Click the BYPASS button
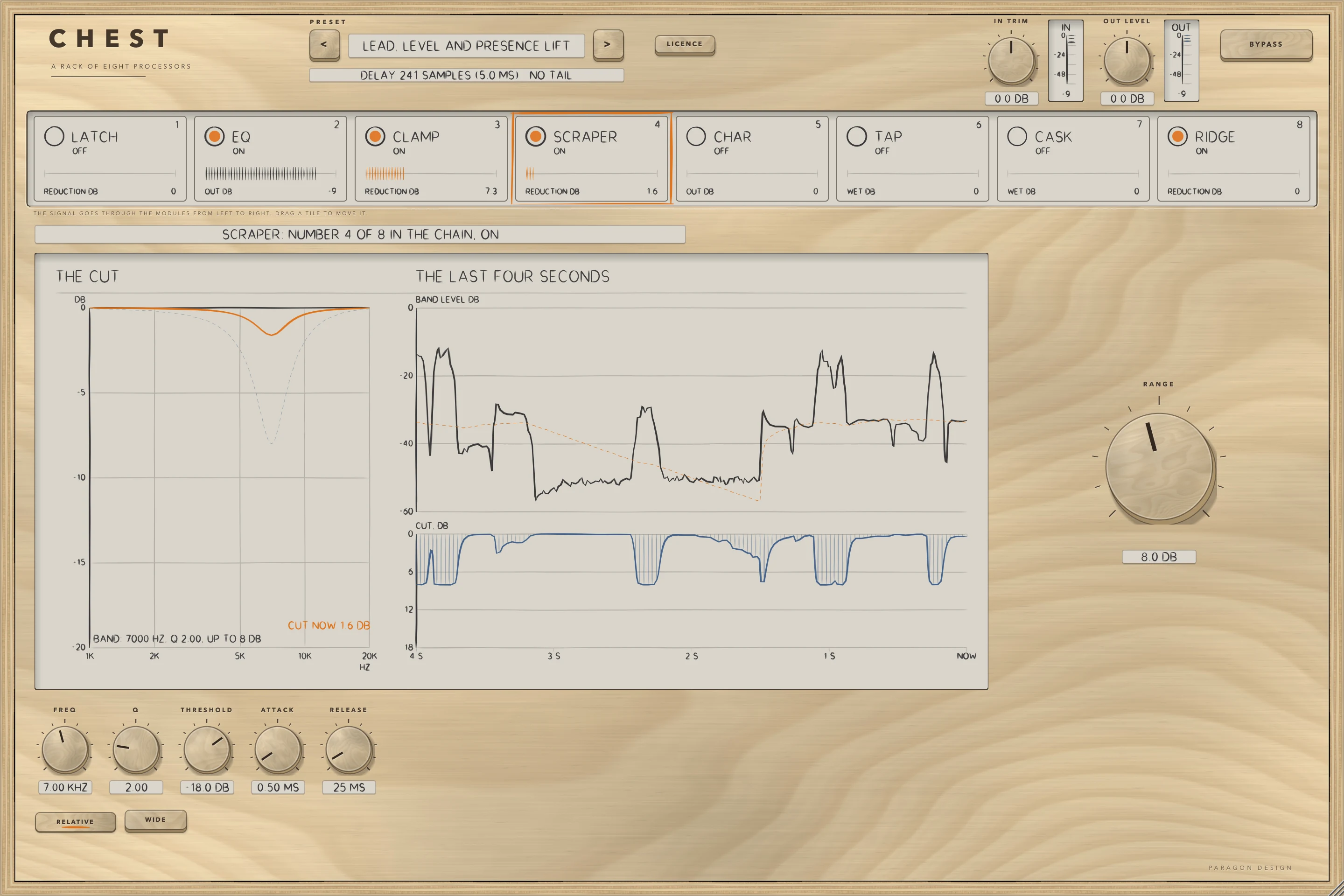 [x=1266, y=45]
